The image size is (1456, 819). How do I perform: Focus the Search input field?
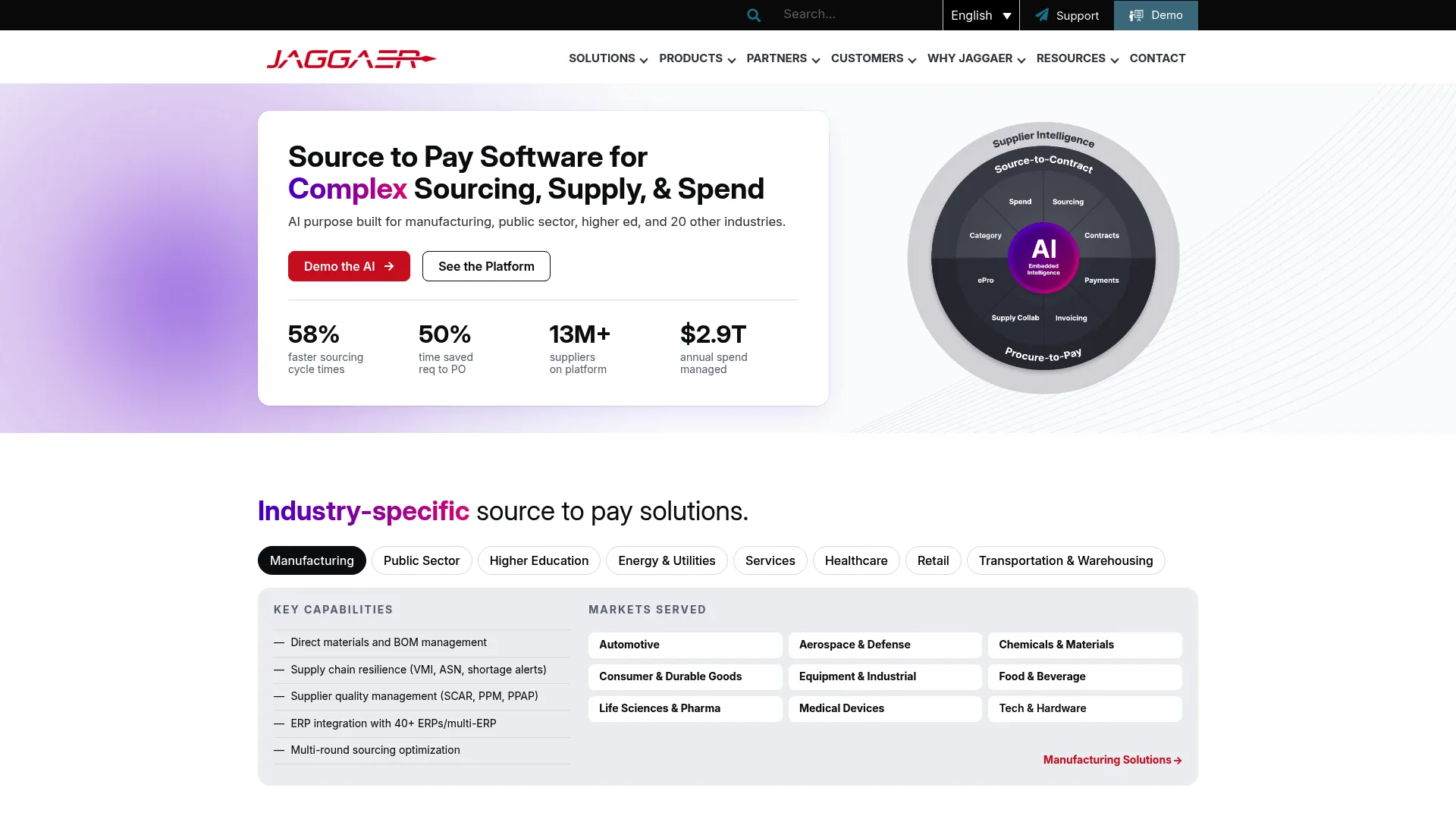[857, 14]
